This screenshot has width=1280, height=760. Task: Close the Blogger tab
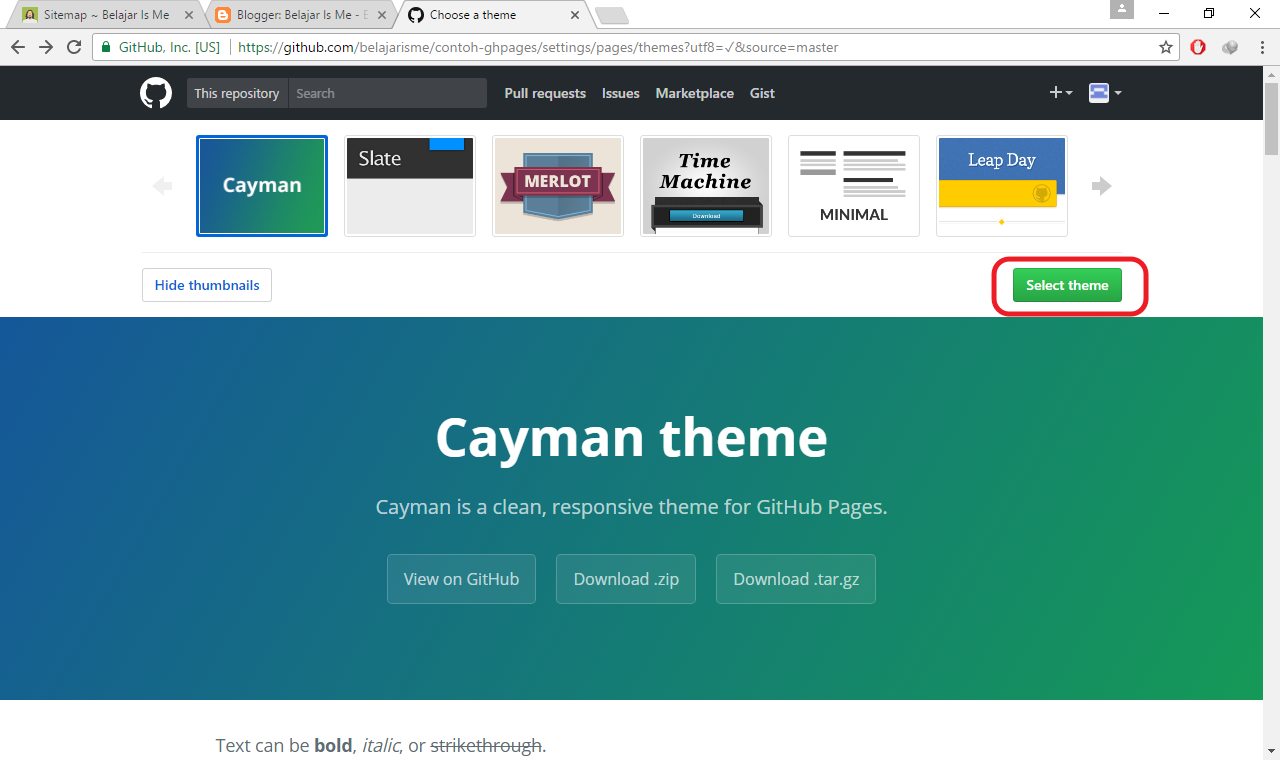(x=382, y=15)
